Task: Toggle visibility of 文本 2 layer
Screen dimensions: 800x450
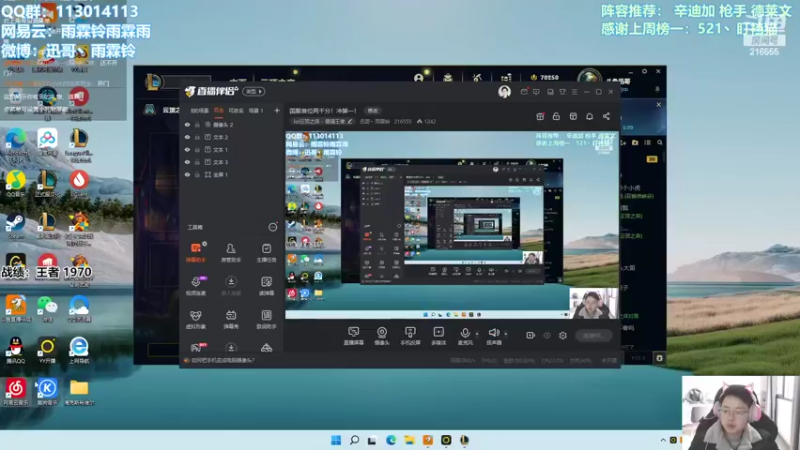Action: click(187, 137)
